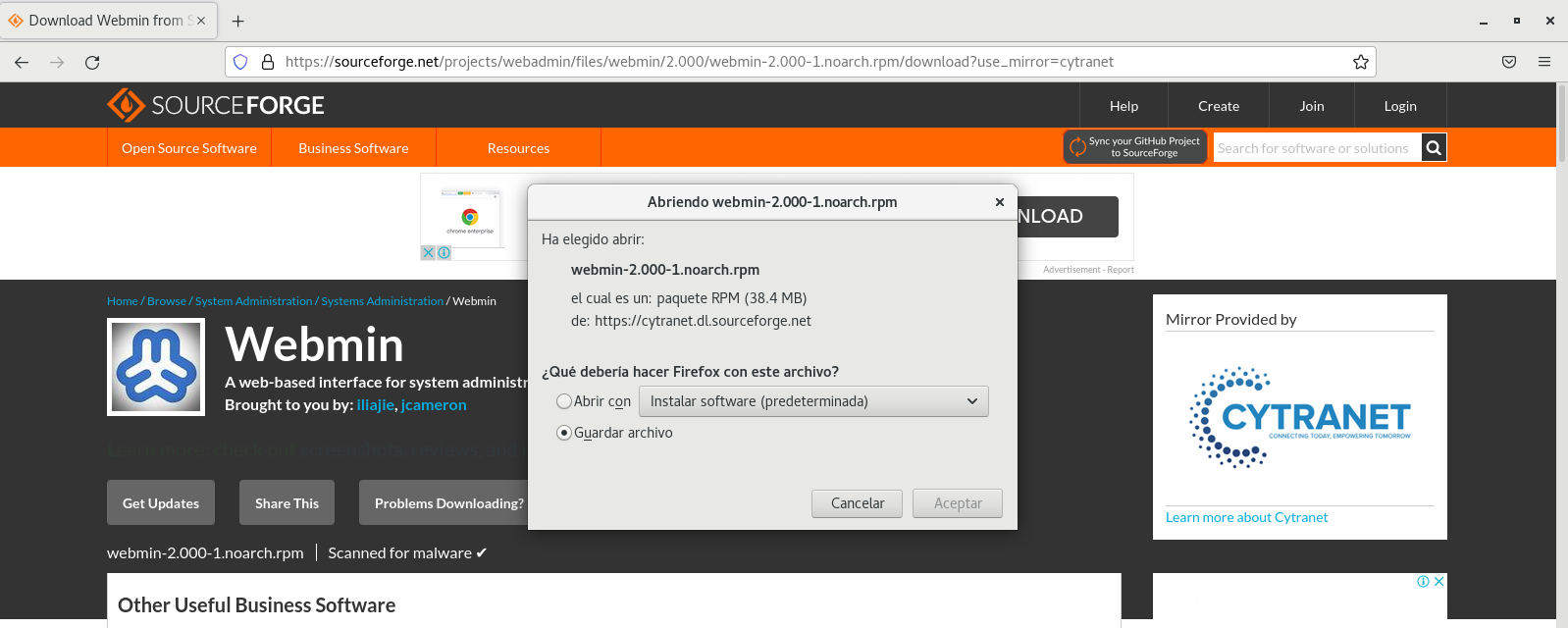Click the tracking protection shield icon
The width and height of the screenshot is (1568, 628).
point(240,62)
